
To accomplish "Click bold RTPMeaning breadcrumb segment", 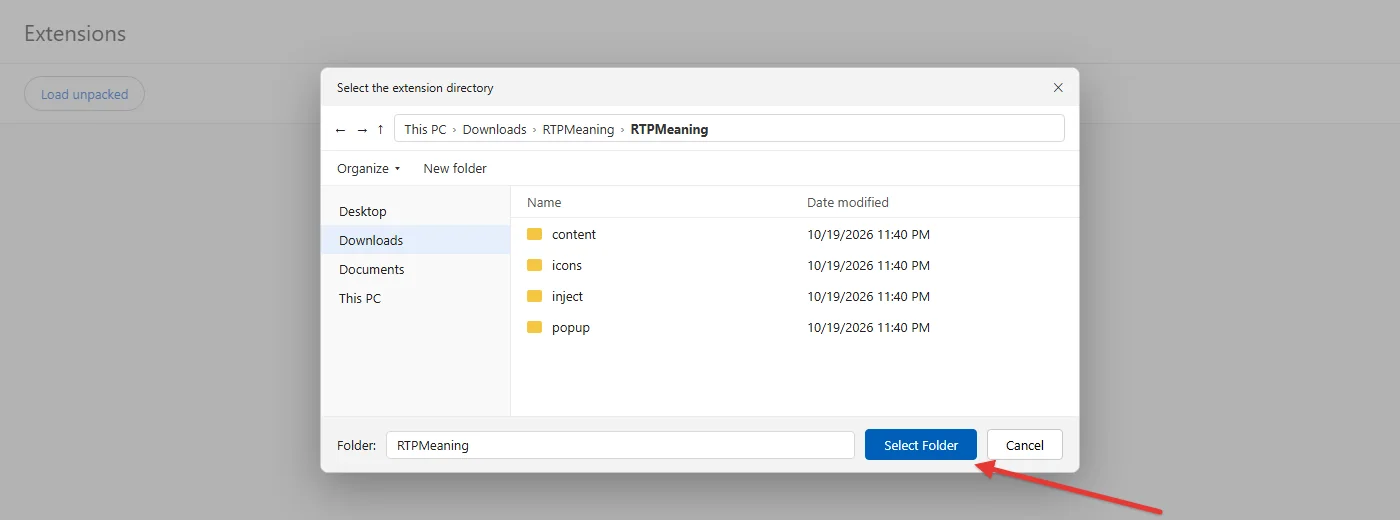I will coord(669,129).
